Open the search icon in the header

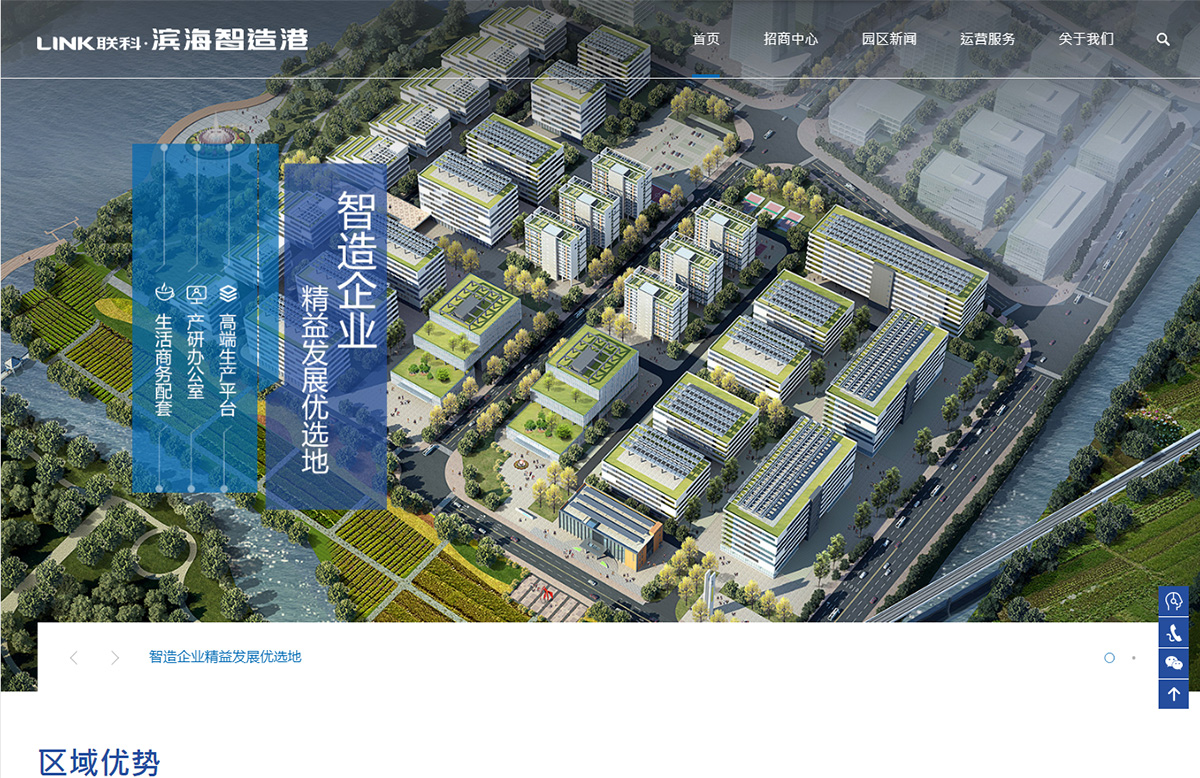point(1163,39)
